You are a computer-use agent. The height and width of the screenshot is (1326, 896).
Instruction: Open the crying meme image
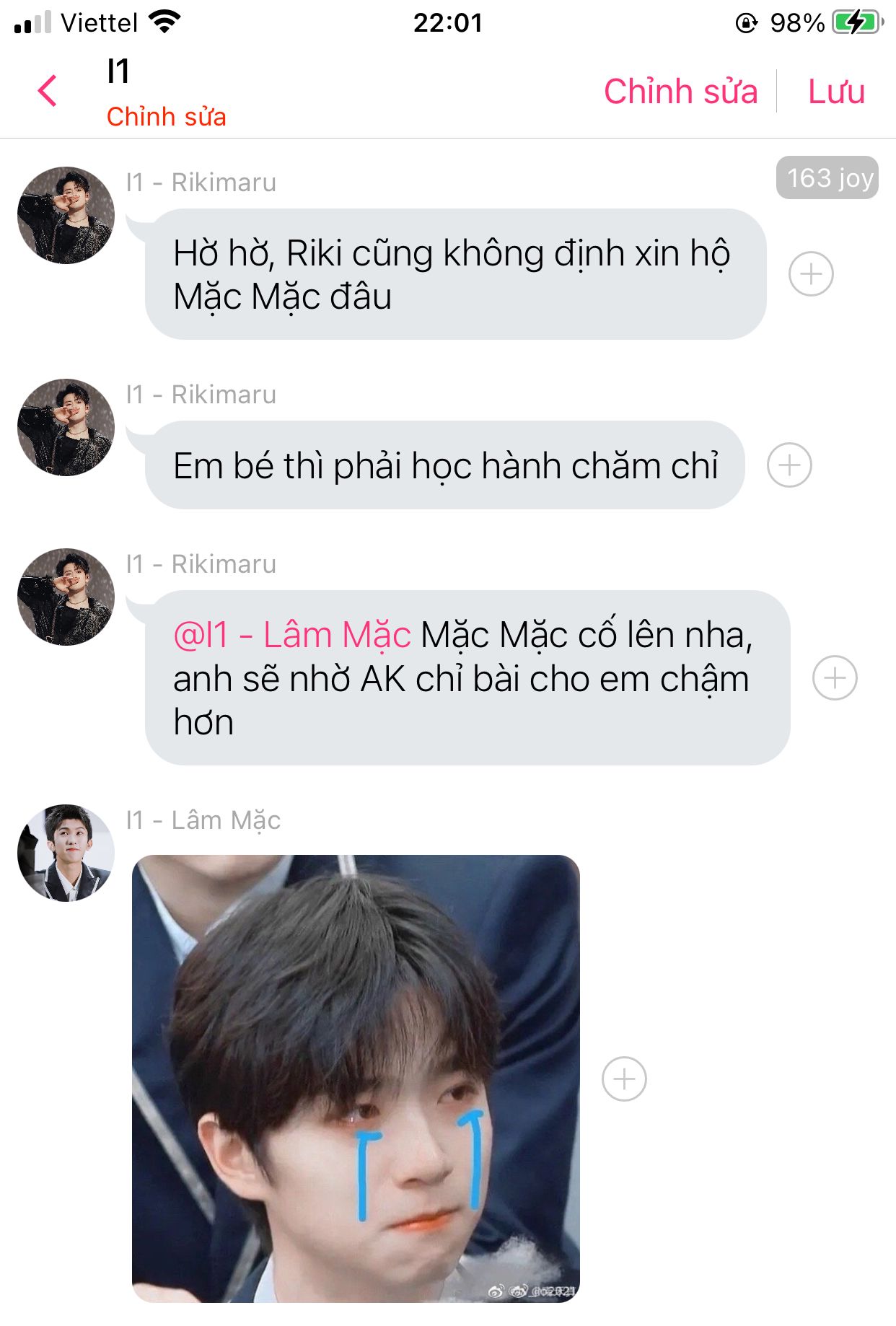click(356, 1079)
